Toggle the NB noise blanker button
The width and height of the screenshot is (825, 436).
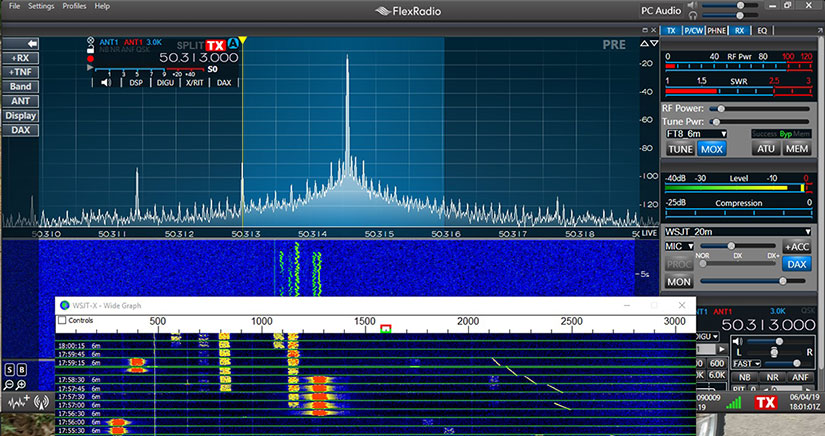point(744,377)
